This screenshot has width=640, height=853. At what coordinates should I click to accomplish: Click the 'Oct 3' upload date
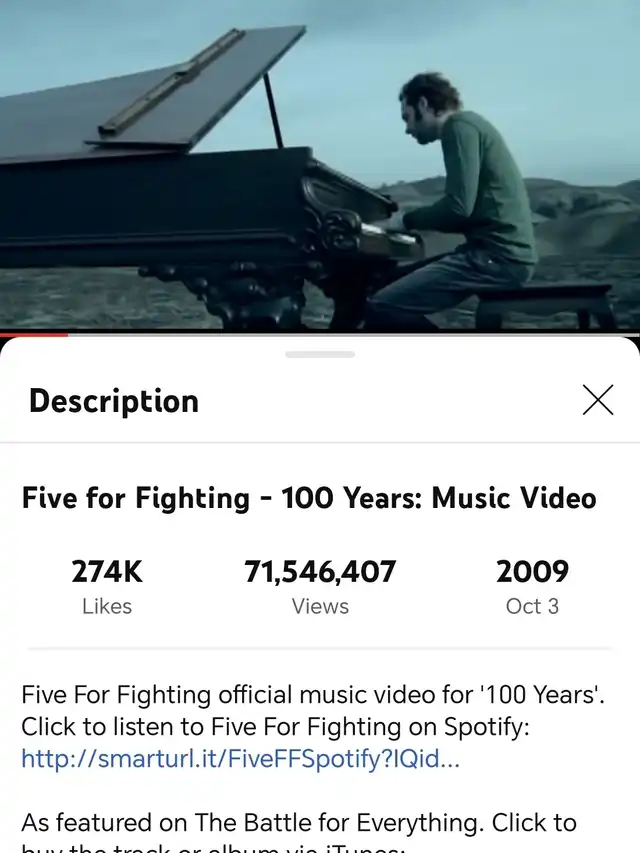tap(532, 606)
